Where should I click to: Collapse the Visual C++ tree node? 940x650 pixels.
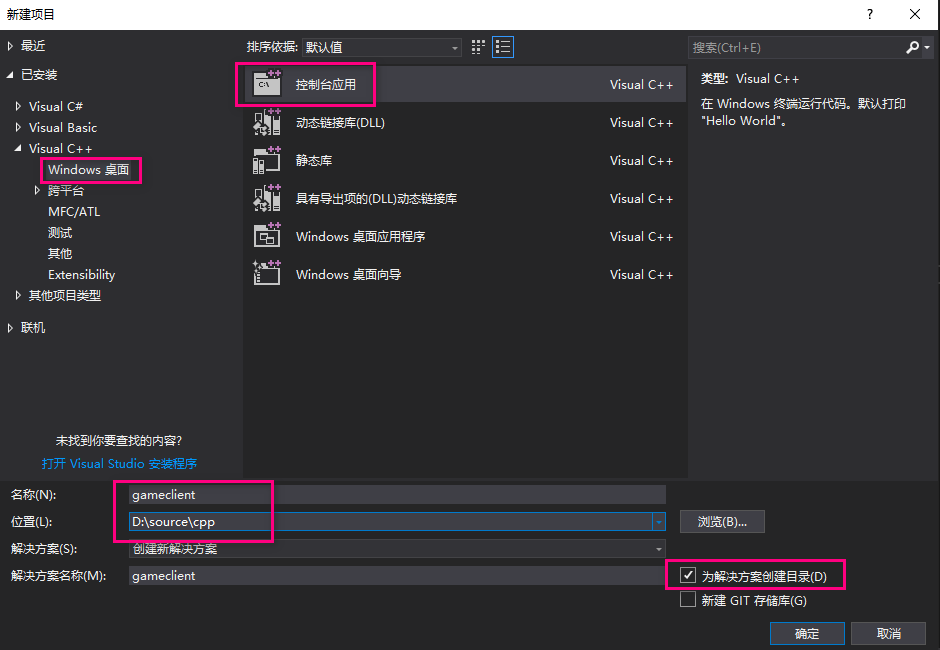(18, 148)
